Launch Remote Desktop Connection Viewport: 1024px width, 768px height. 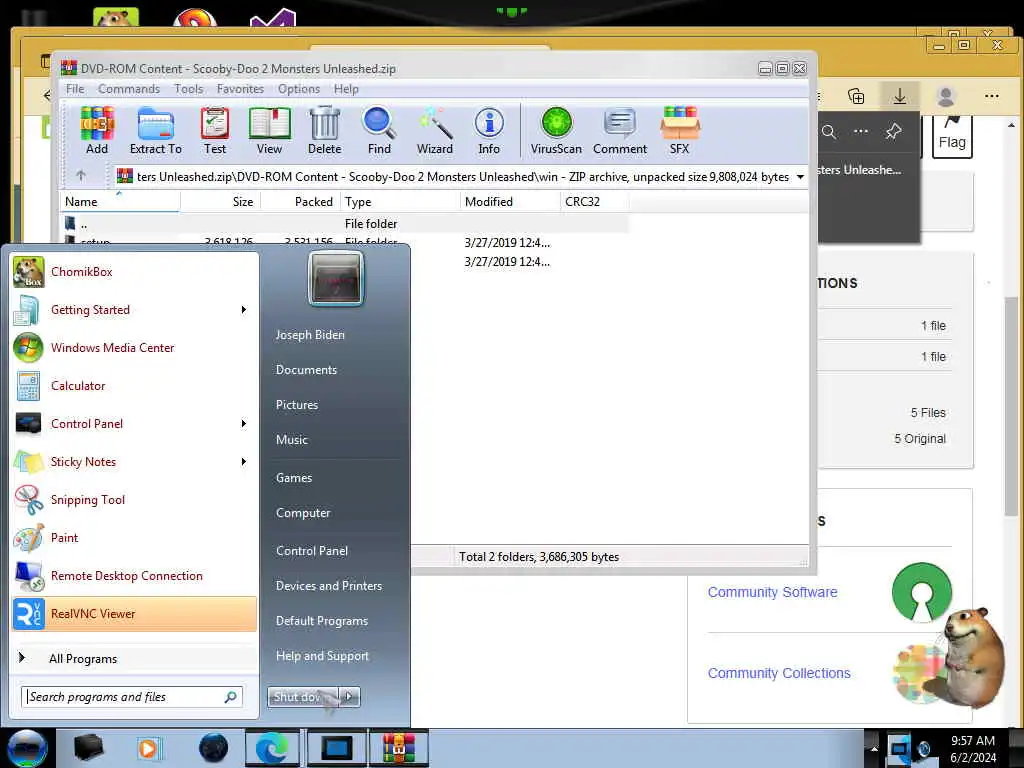coord(134,575)
